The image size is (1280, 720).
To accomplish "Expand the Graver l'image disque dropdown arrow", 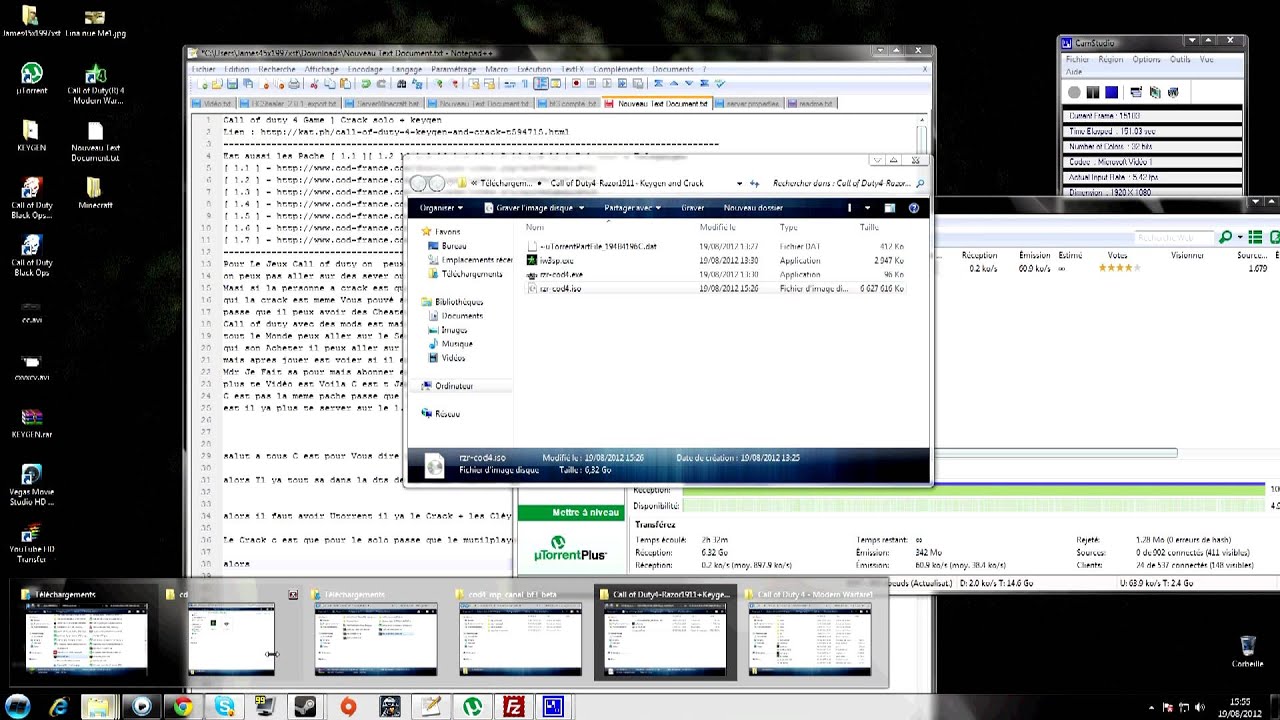I will coord(581,208).
